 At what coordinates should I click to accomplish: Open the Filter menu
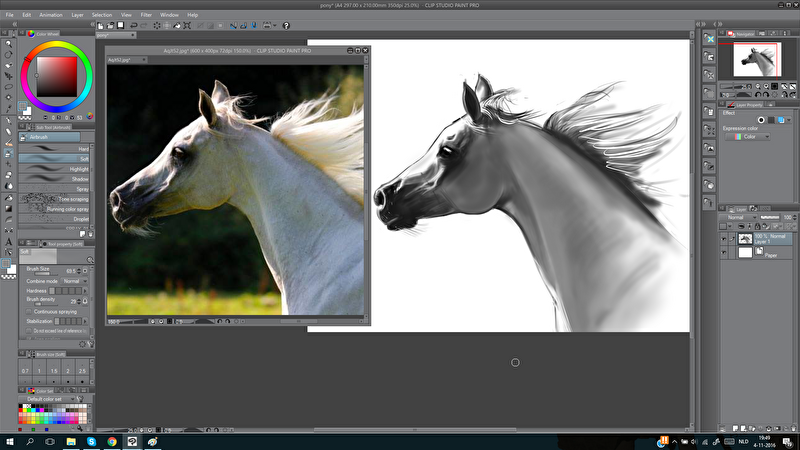146,15
